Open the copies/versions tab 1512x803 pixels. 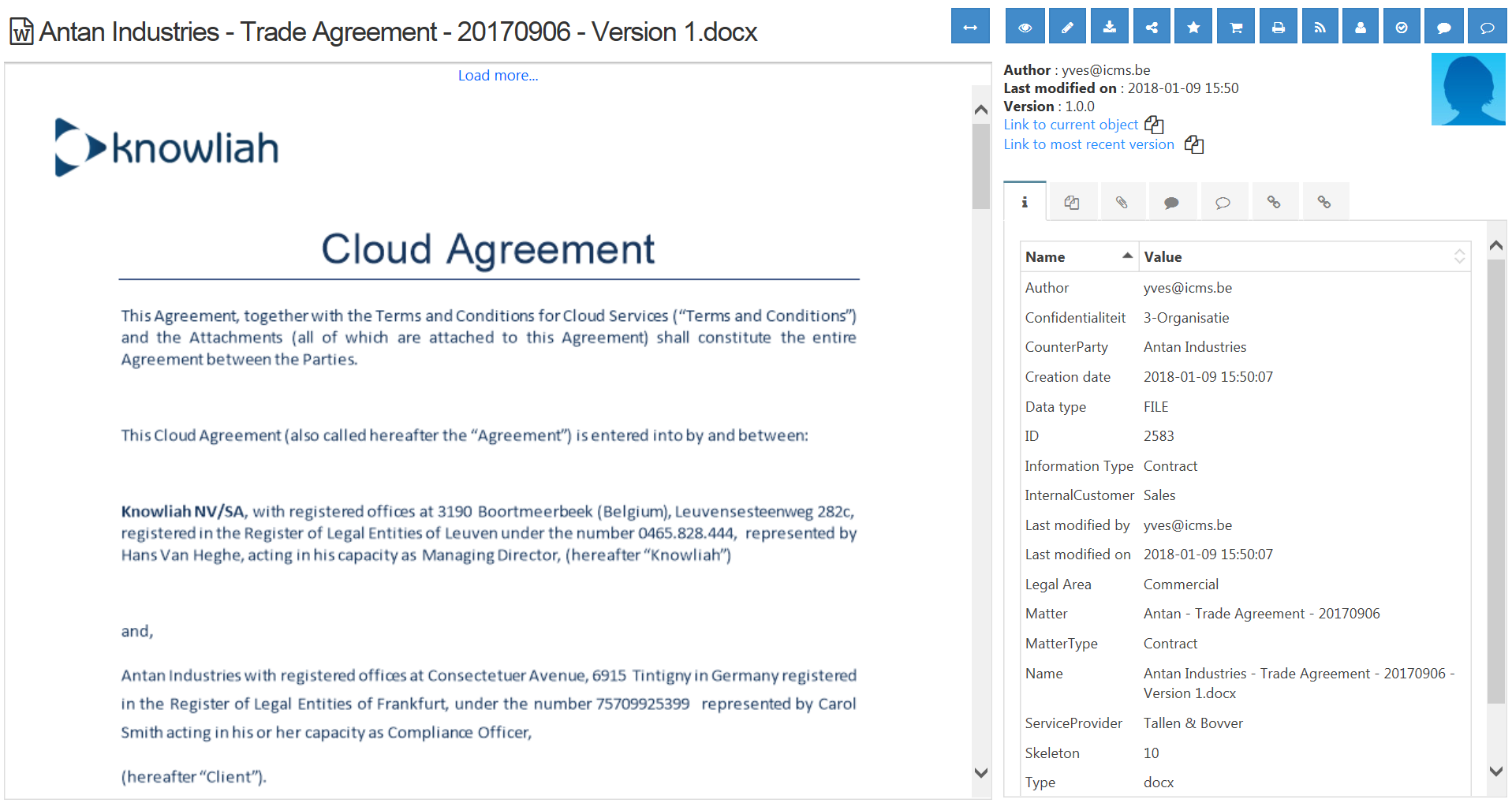coord(1072,203)
